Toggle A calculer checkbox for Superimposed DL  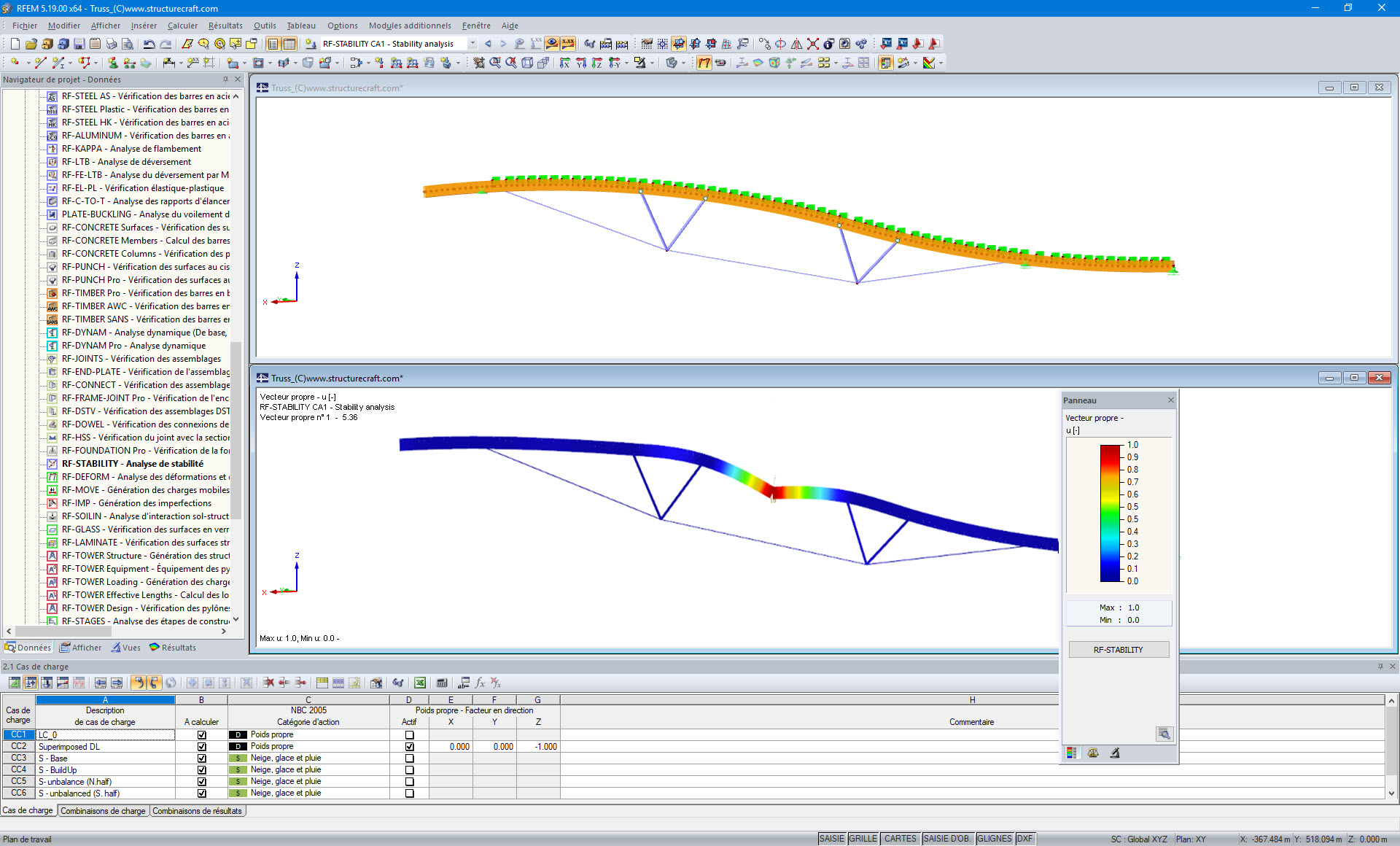pyautogui.click(x=201, y=746)
